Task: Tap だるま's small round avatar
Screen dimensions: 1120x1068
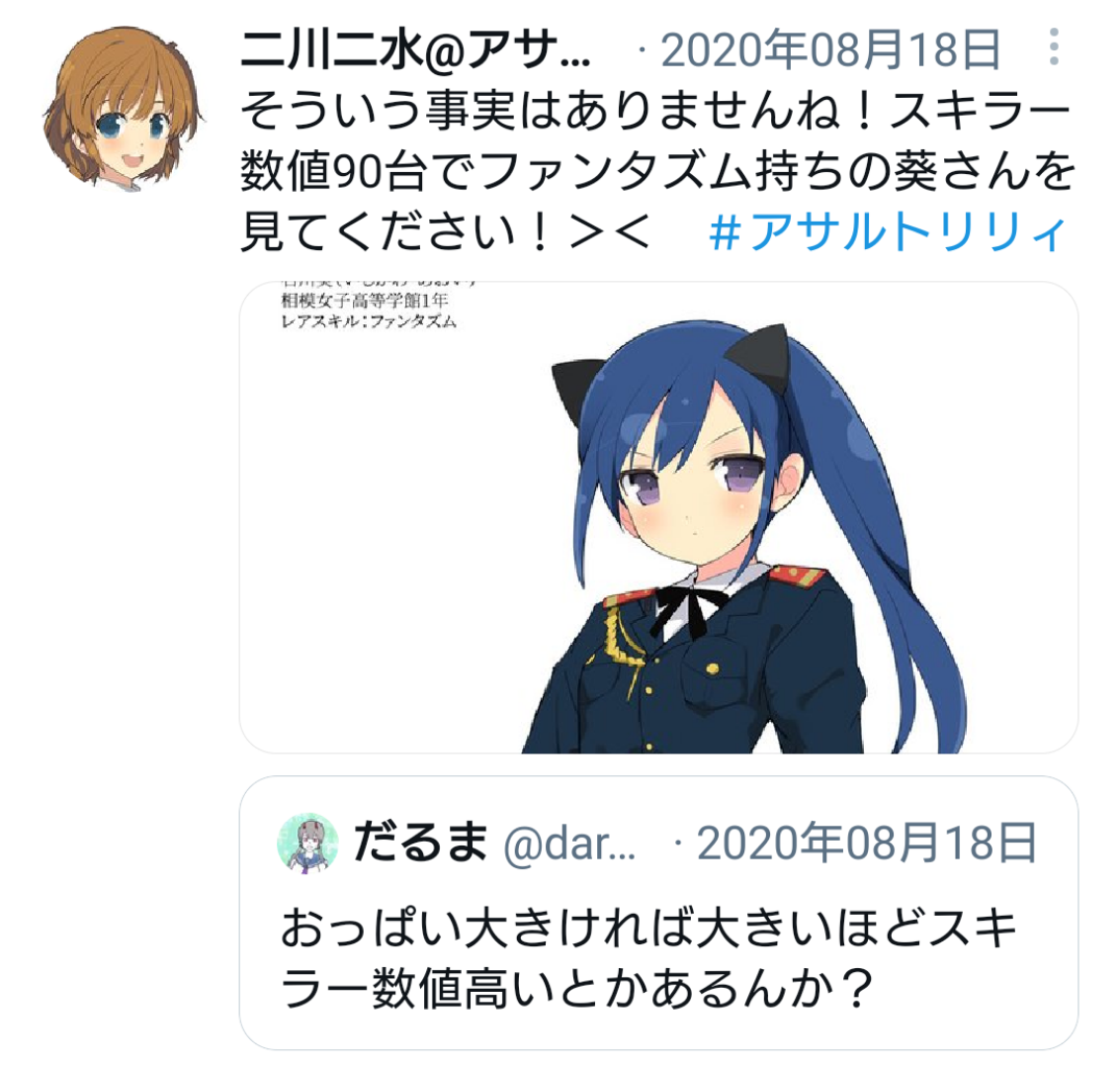Action: (x=307, y=842)
